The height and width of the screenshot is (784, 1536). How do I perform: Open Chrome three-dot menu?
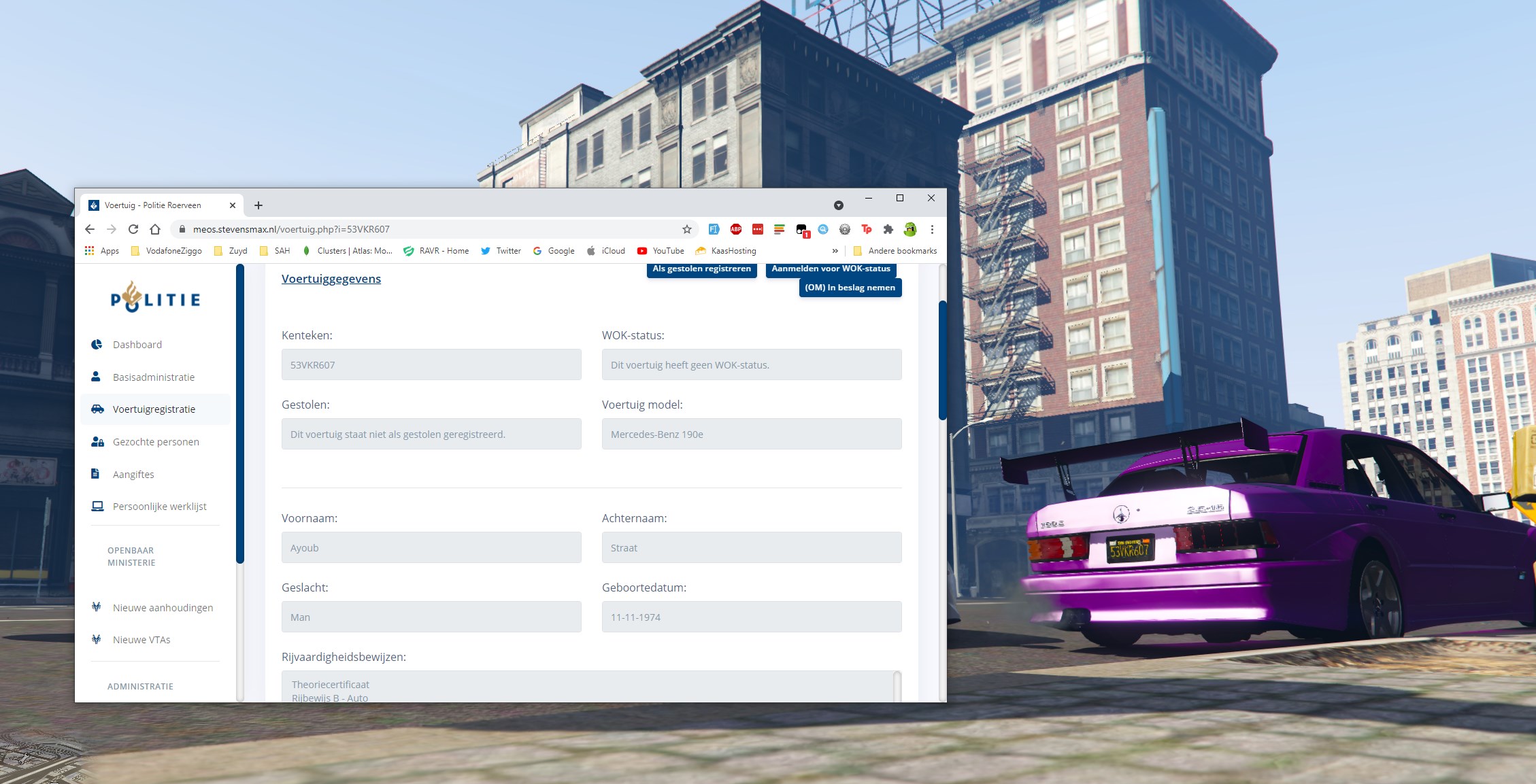coord(932,229)
